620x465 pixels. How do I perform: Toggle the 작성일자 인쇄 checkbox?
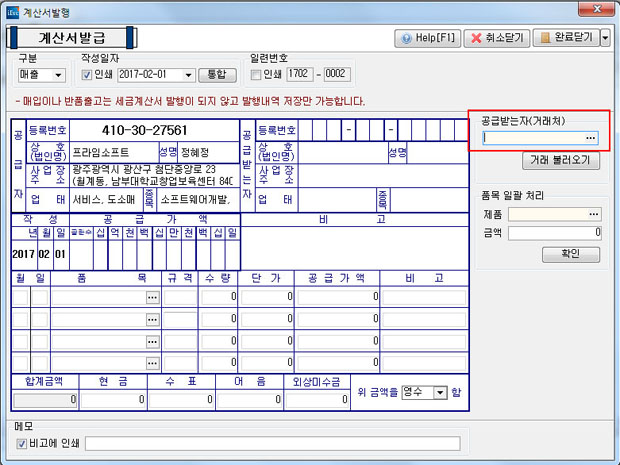click(86, 75)
